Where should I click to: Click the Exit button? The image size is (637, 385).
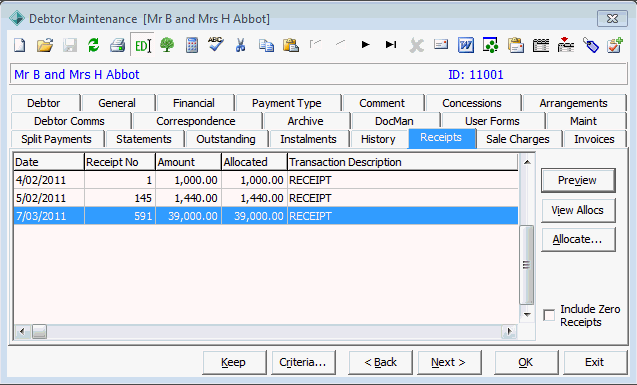pyautogui.click(x=595, y=362)
